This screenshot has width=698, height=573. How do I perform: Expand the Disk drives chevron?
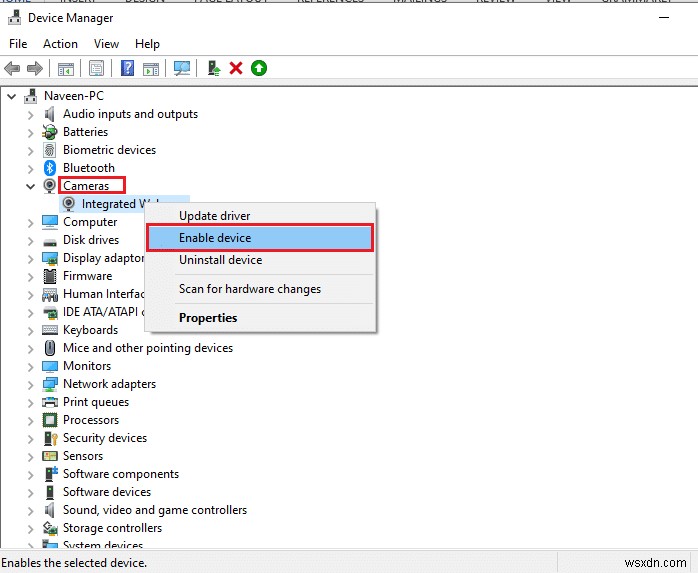pyautogui.click(x=30, y=241)
